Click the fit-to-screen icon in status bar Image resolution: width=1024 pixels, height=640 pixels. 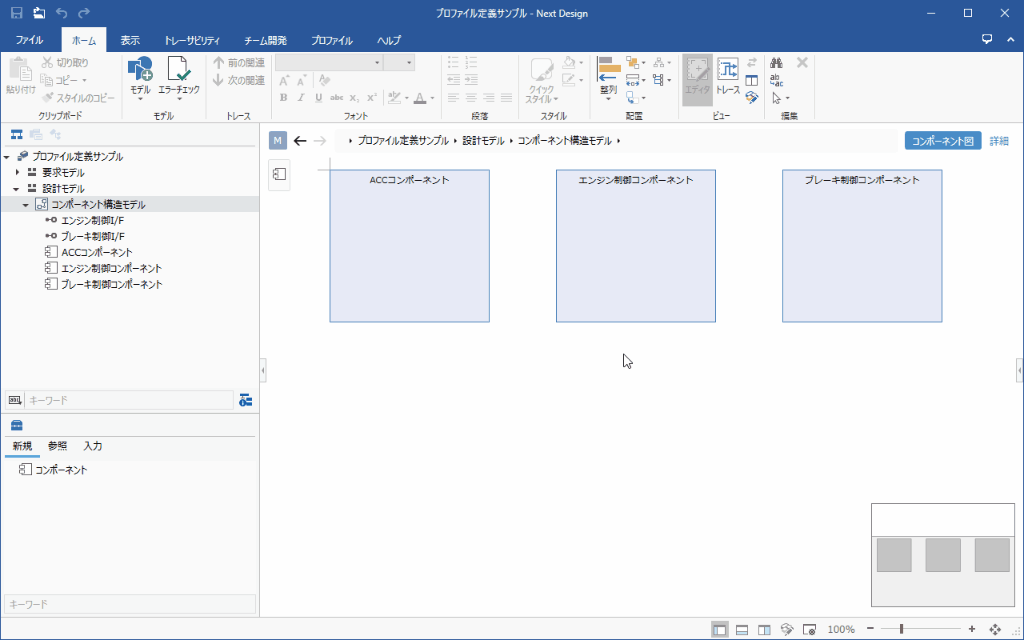[995, 629]
